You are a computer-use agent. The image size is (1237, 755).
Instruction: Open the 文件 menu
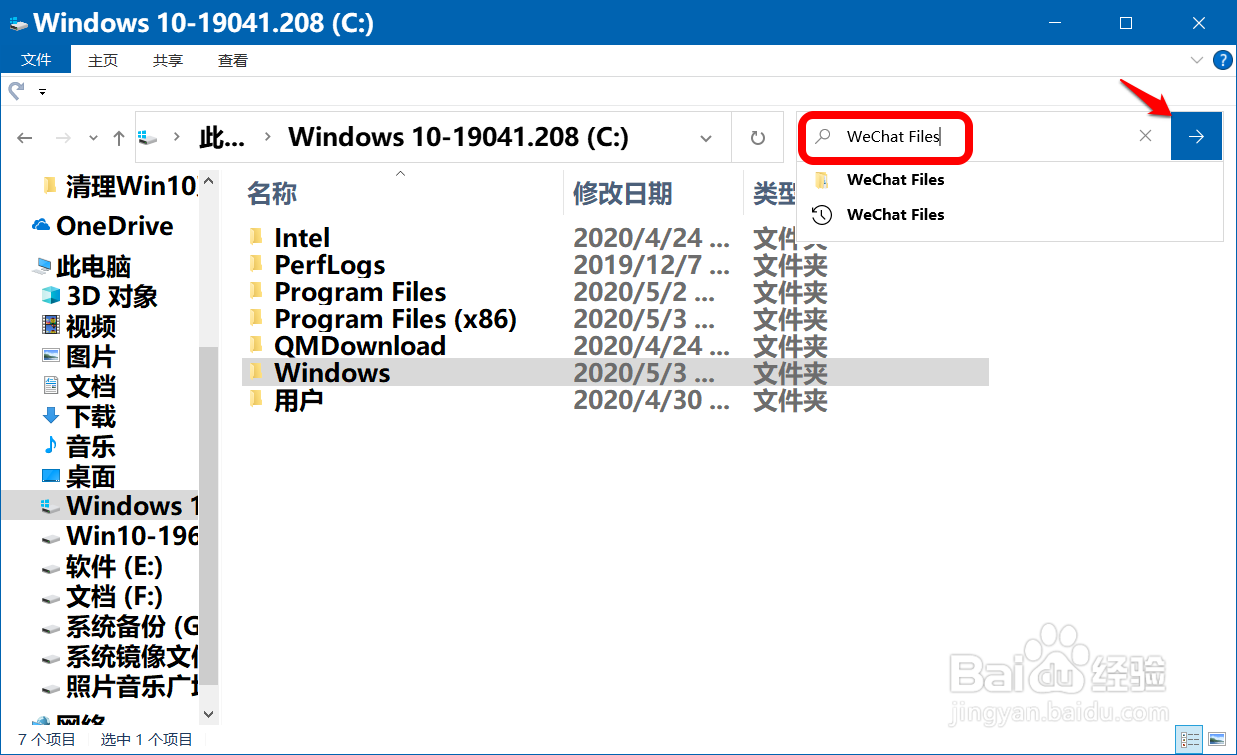click(36, 60)
